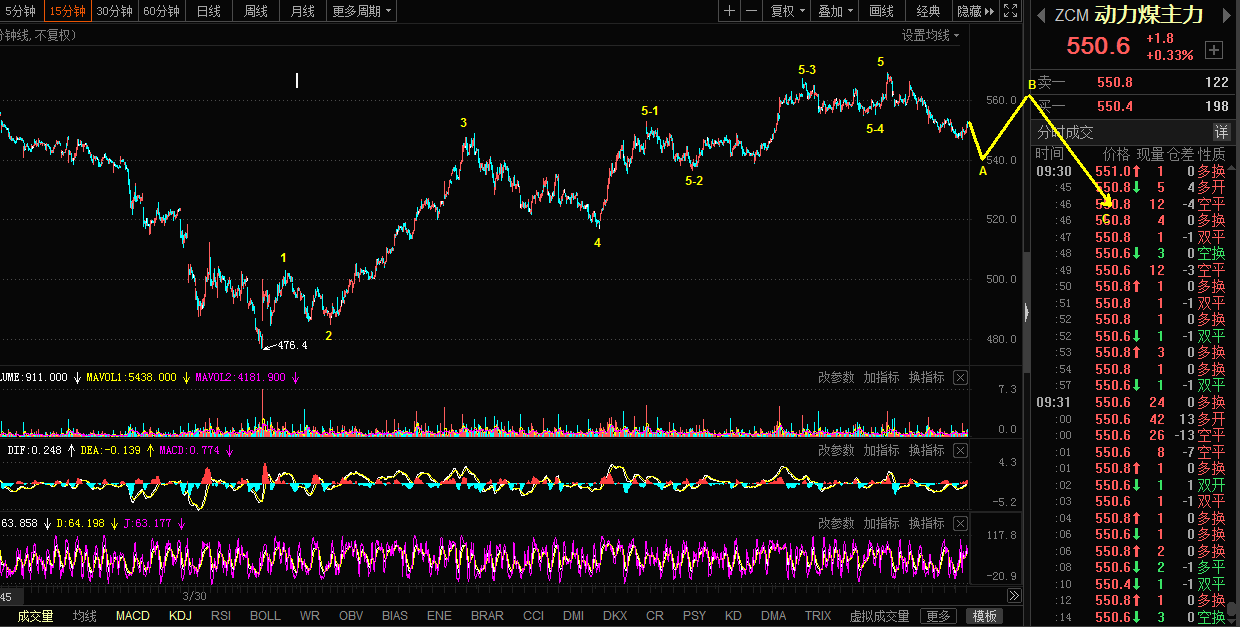Click 换指标 in the KDJ panel
Viewport: 1240px width, 627px height.
pos(926,523)
